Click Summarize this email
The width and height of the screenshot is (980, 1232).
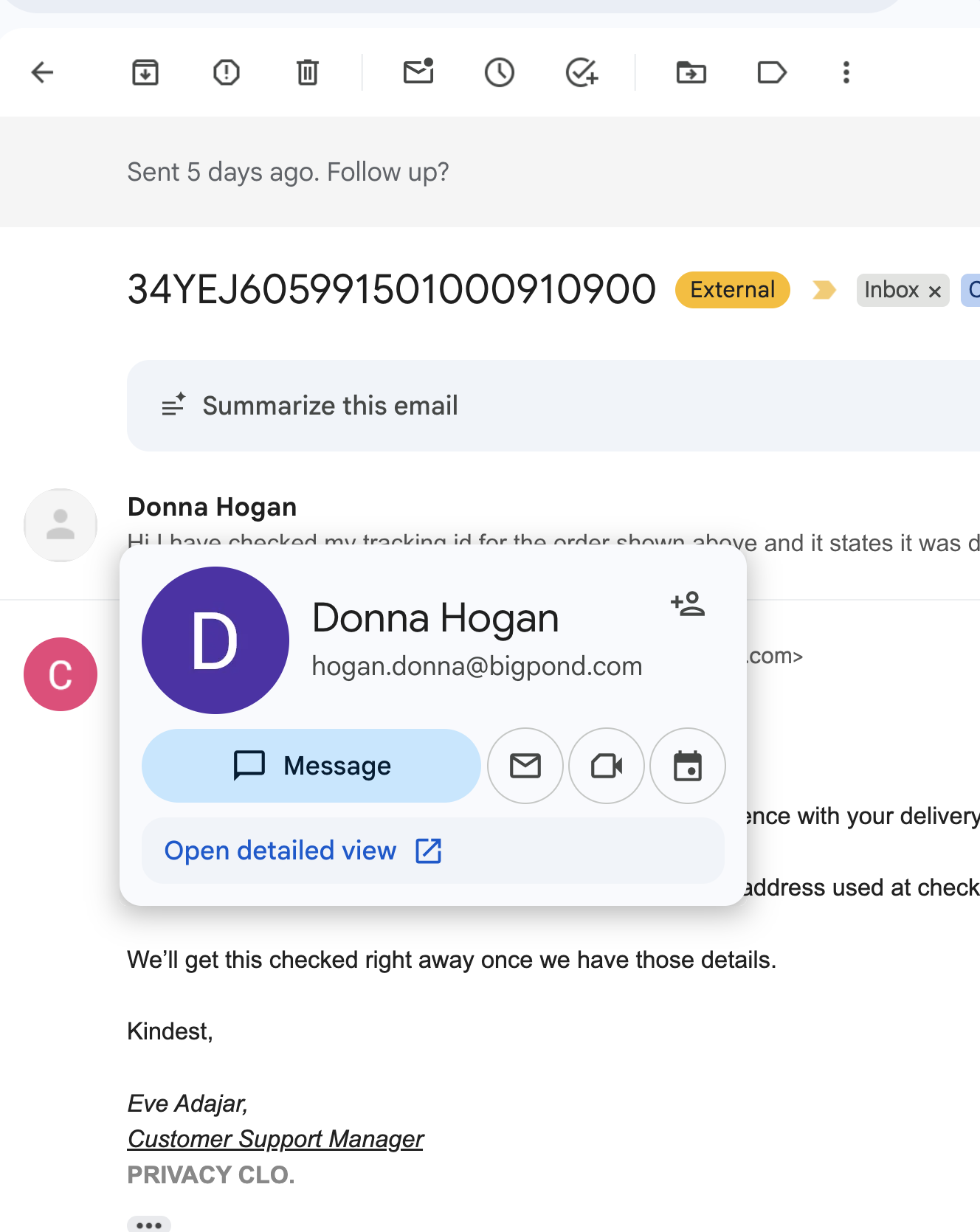point(331,406)
